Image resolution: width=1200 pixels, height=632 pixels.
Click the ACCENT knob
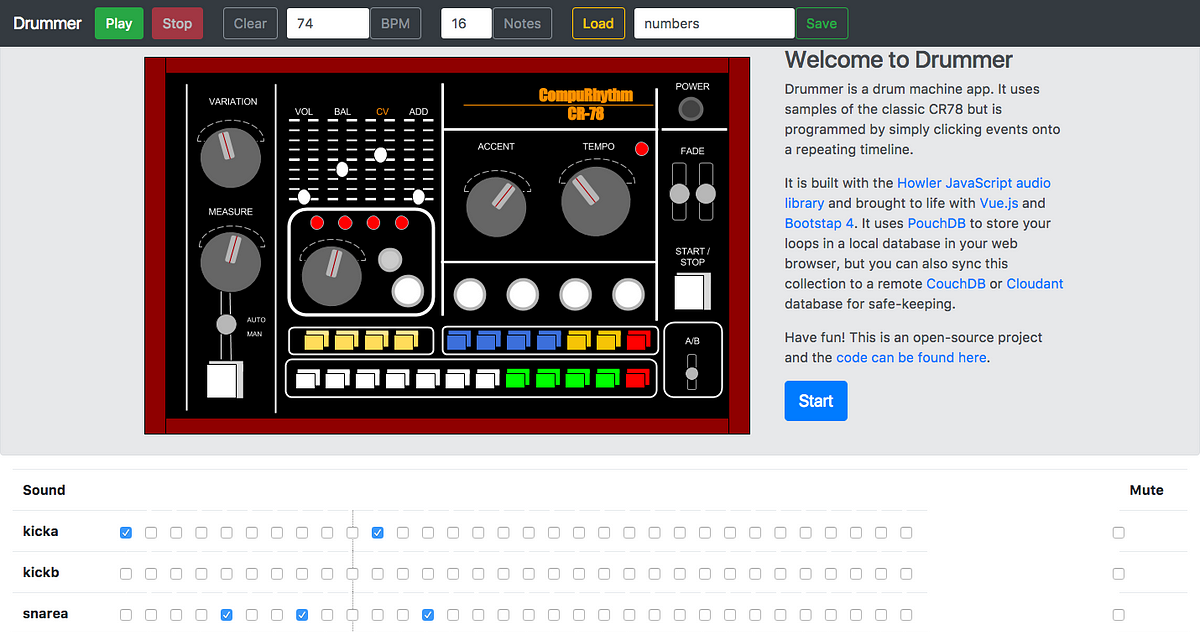coord(496,207)
